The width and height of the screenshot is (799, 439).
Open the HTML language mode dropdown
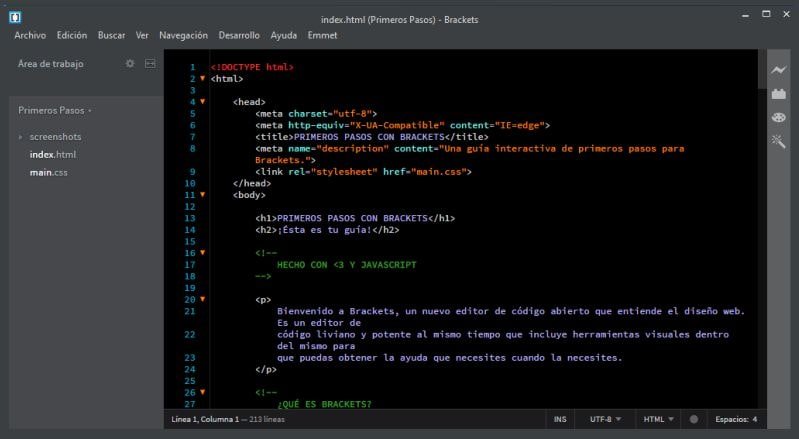tap(658, 419)
